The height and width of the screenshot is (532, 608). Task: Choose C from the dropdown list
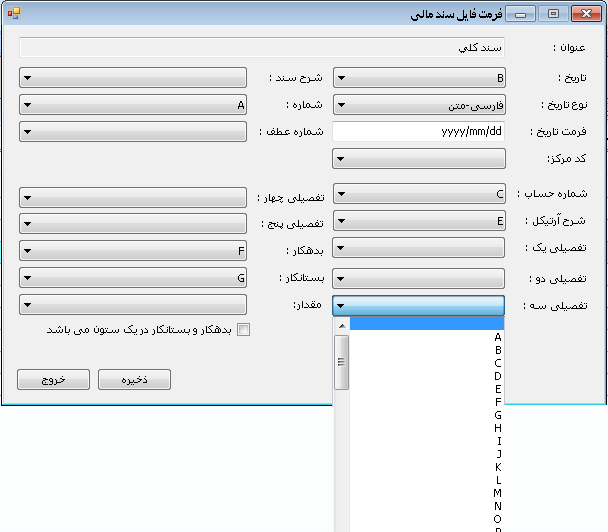coord(427,363)
